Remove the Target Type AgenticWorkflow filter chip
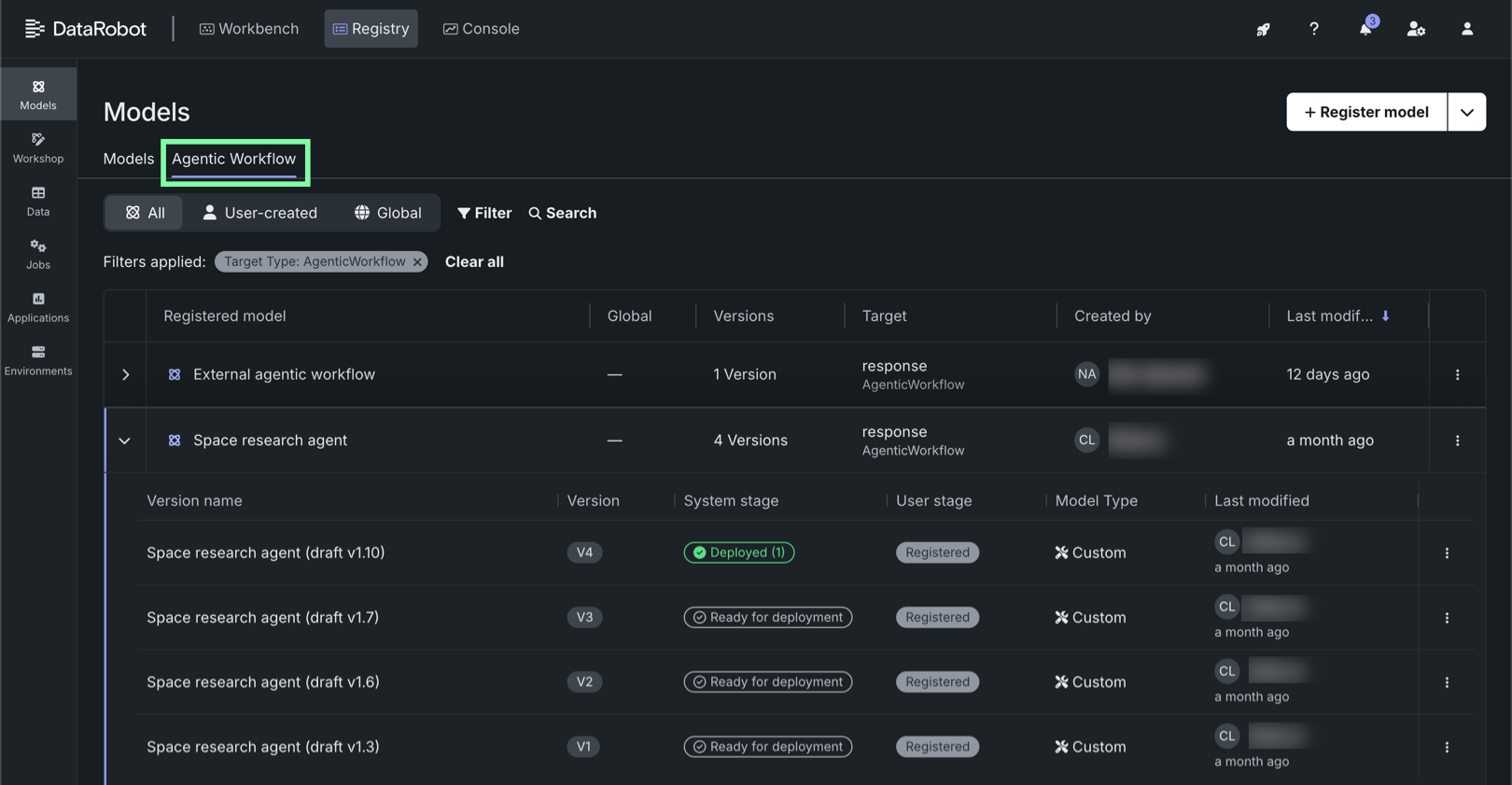Image resolution: width=1512 pixels, height=785 pixels. pos(417,262)
